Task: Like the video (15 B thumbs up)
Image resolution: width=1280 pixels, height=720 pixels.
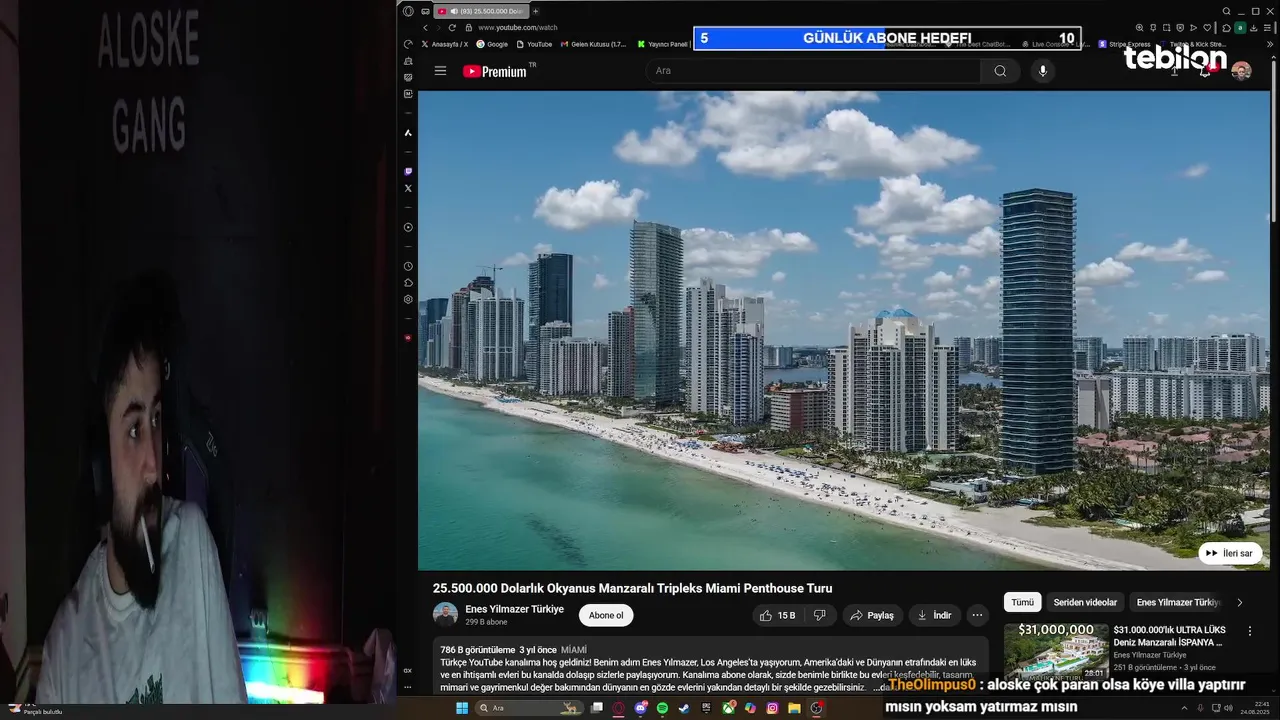Action: pos(777,615)
